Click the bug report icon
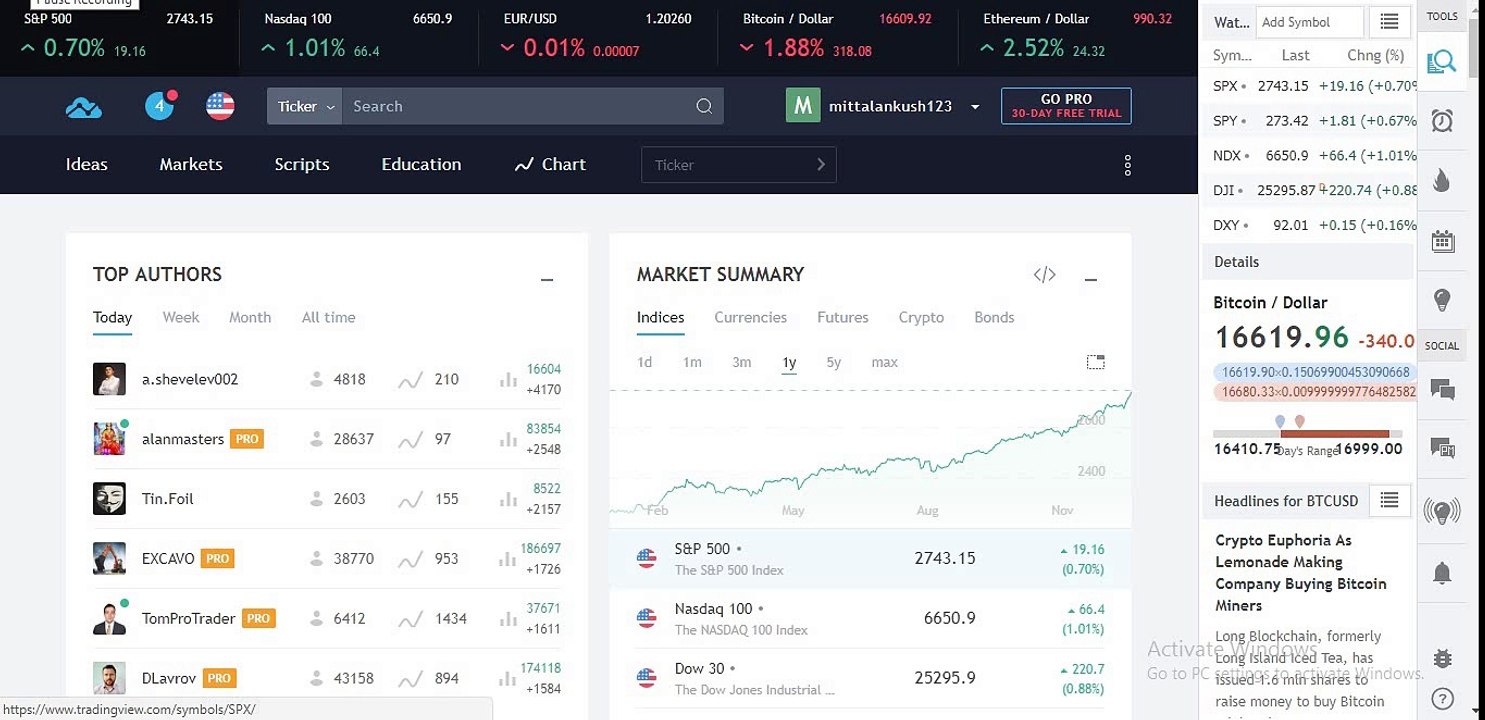This screenshot has width=1485, height=720. [x=1442, y=659]
